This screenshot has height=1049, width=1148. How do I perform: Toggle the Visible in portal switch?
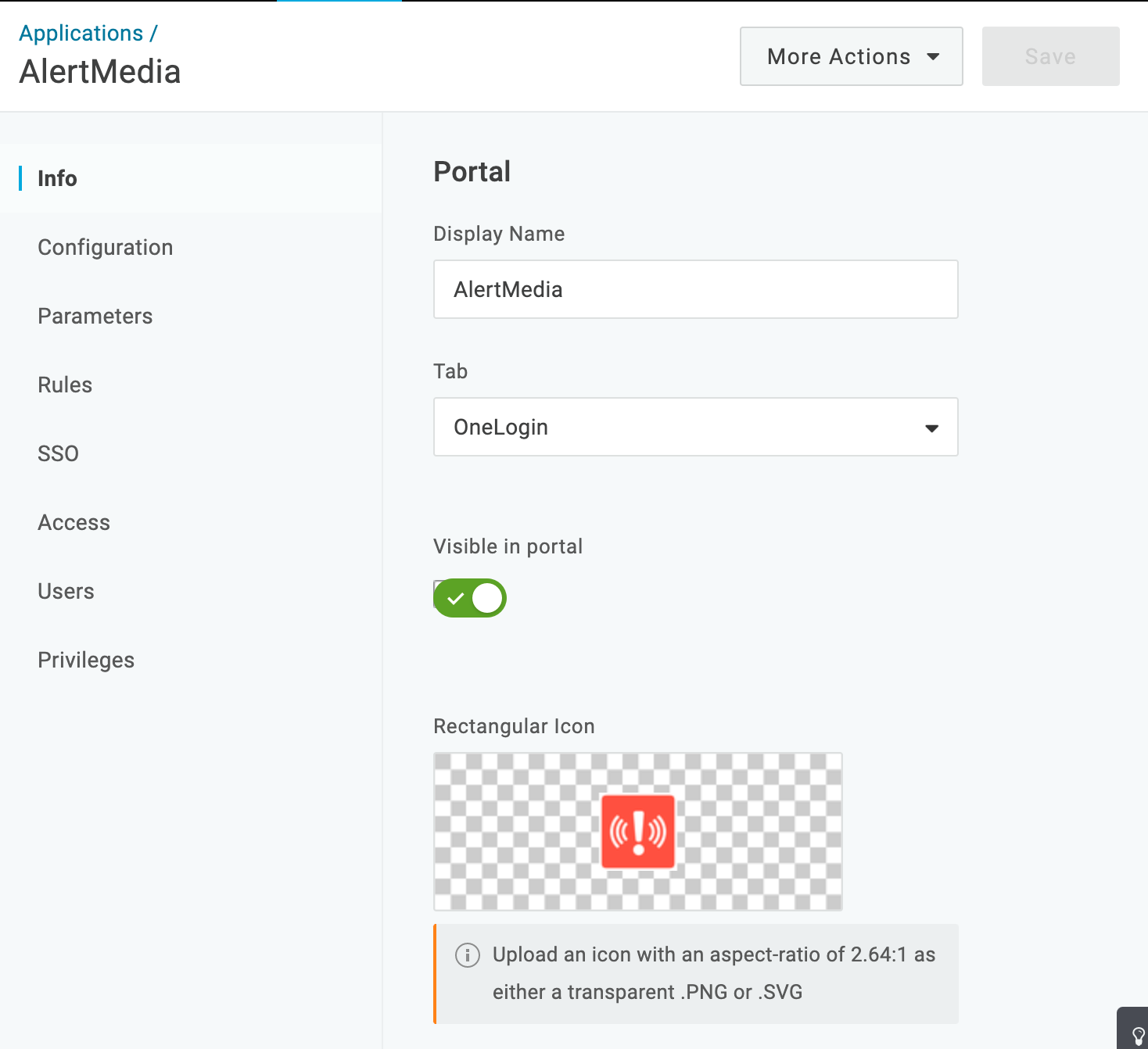(x=470, y=598)
